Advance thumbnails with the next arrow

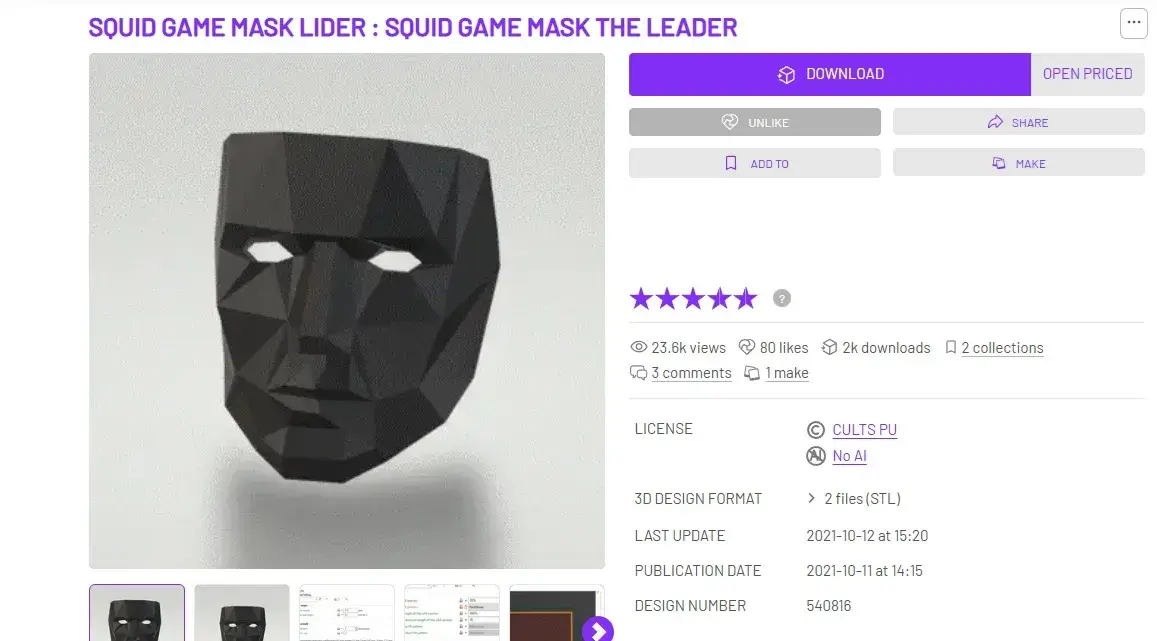pos(597,631)
